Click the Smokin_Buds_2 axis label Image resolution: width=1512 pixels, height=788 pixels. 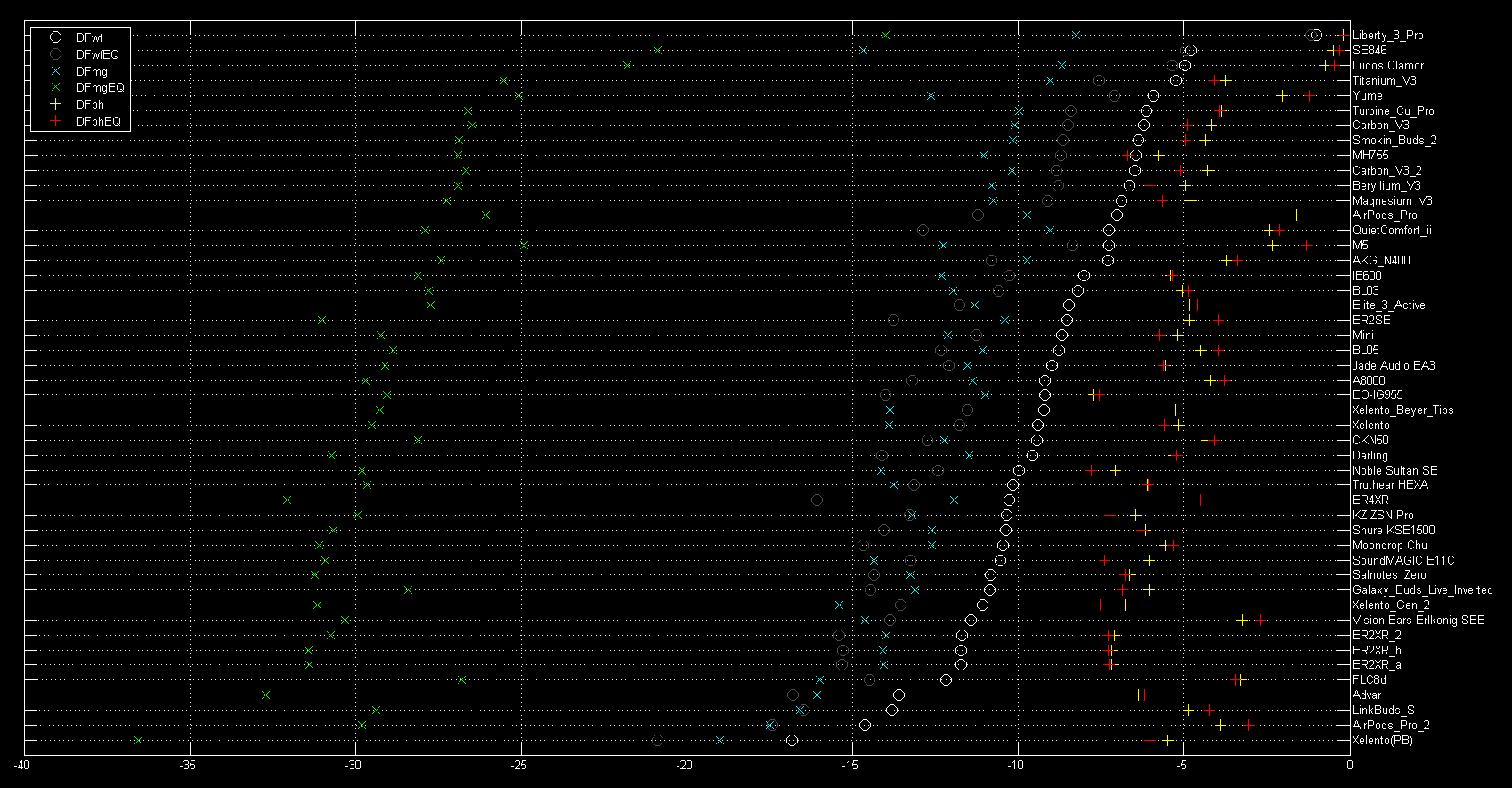click(1394, 140)
